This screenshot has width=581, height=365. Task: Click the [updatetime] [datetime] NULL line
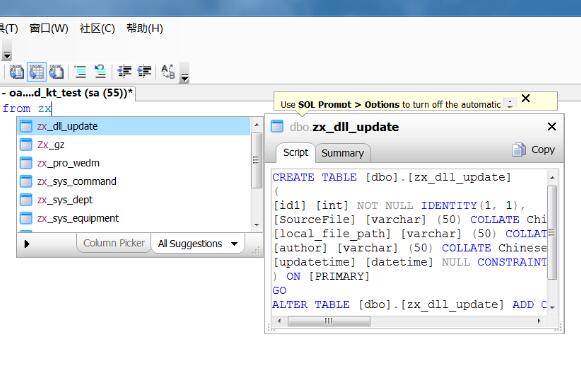point(409,262)
